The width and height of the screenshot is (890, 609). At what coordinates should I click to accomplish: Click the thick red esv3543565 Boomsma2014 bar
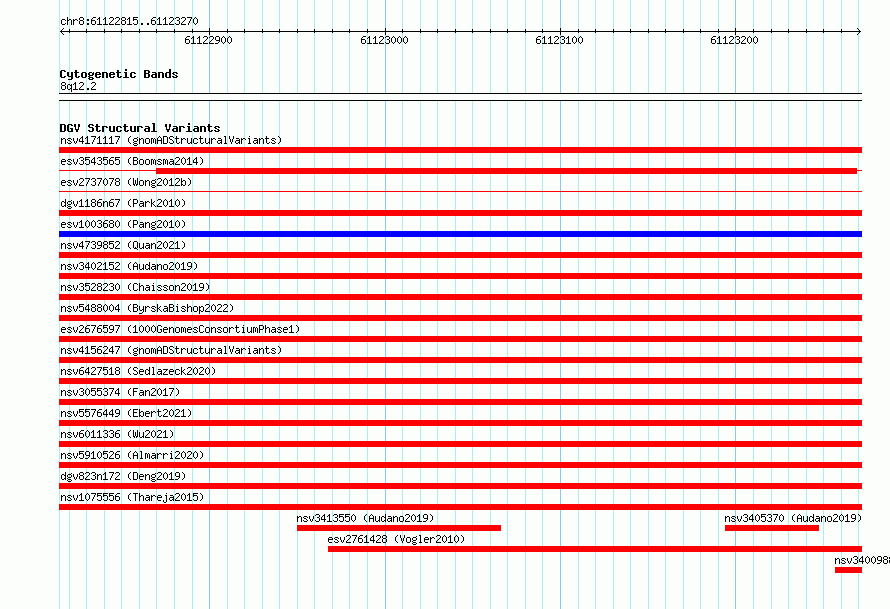point(506,171)
